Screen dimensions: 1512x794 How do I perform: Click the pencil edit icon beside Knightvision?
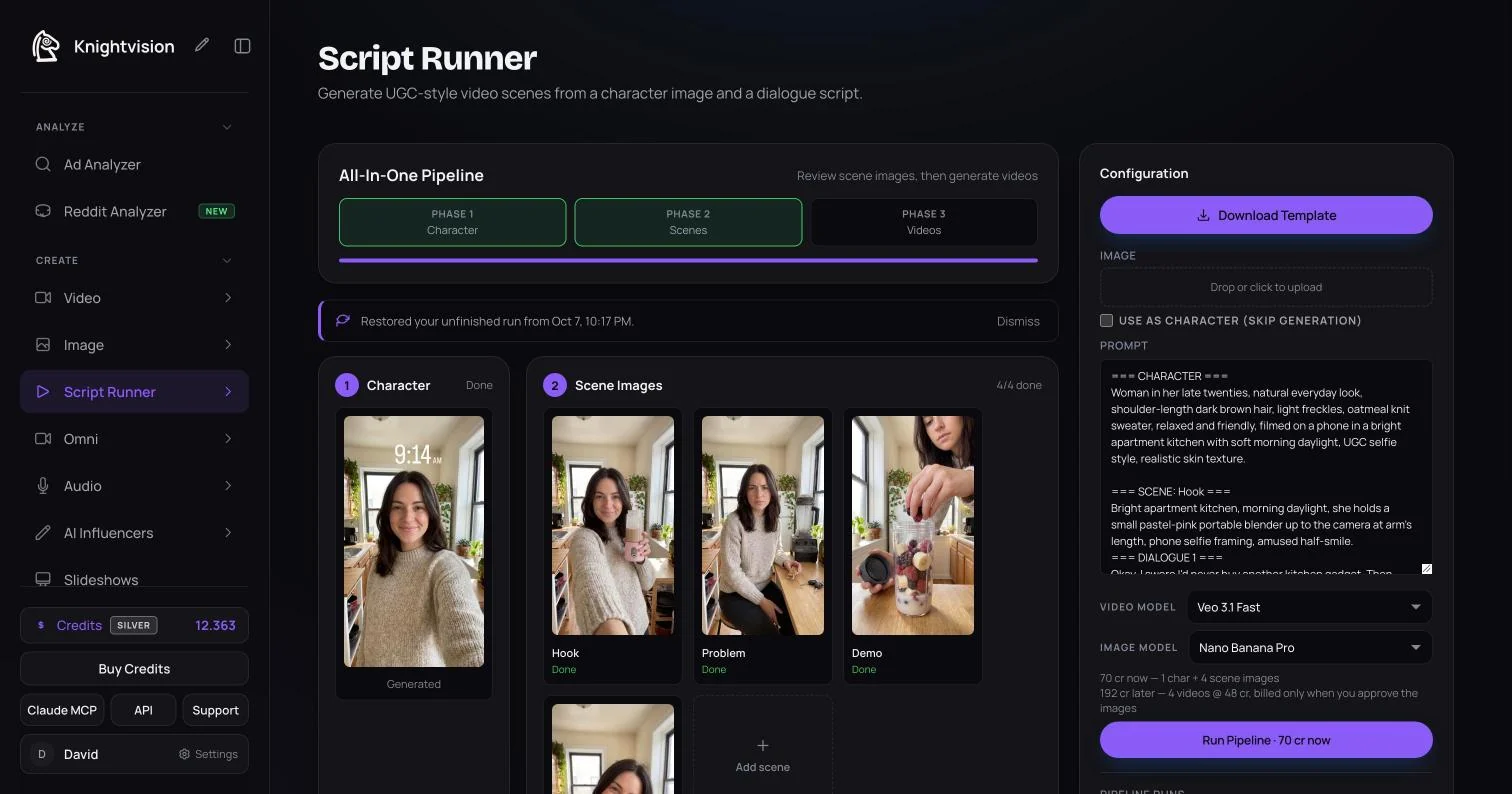(202, 45)
